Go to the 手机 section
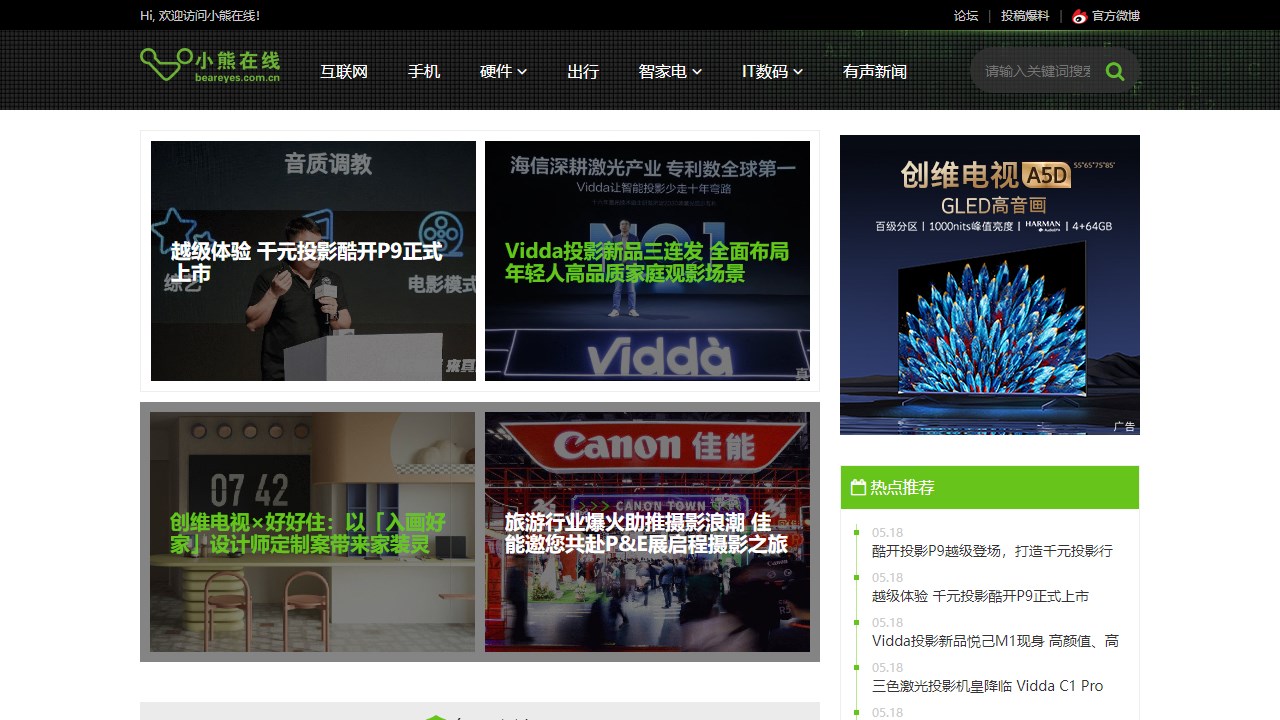 tap(424, 71)
